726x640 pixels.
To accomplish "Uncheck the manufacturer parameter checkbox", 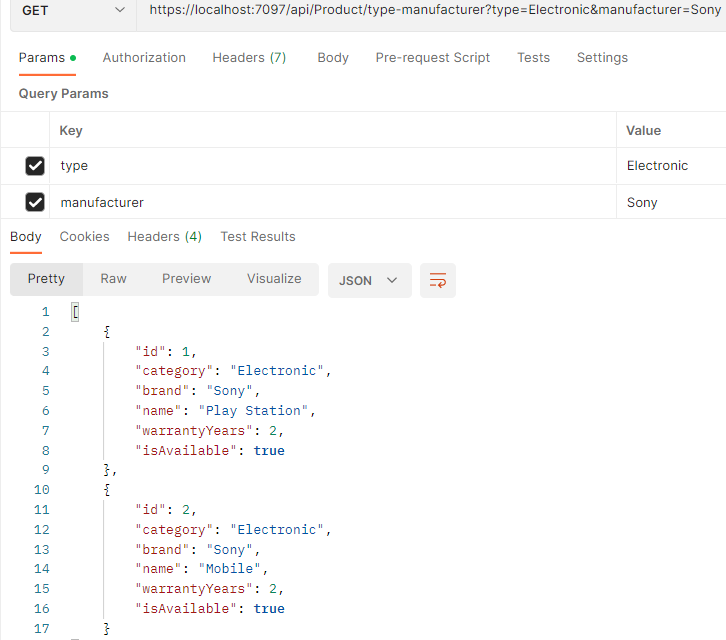I will click(x=35, y=203).
